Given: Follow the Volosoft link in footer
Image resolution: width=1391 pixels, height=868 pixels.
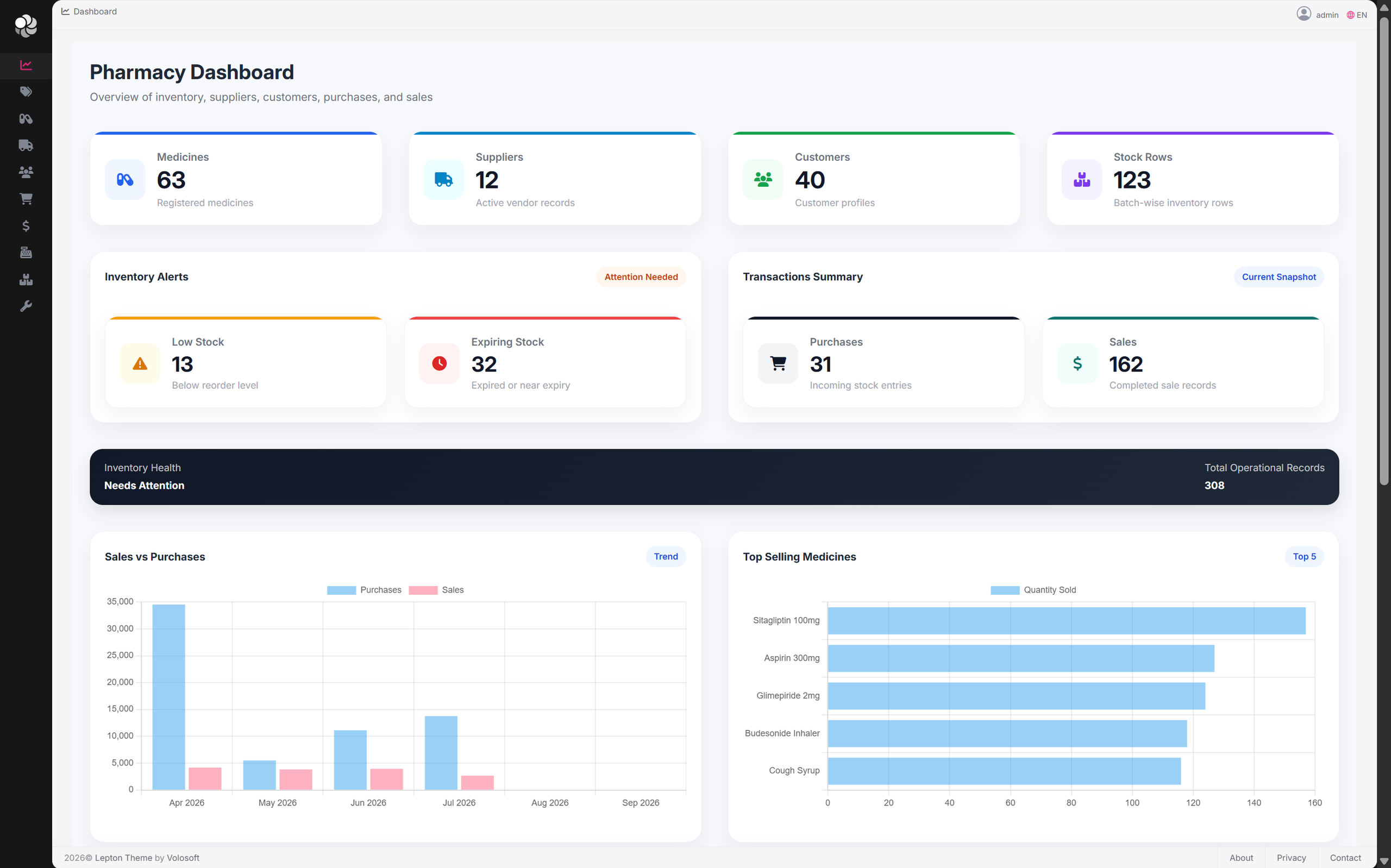Looking at the screenshot, I should 183,858.
